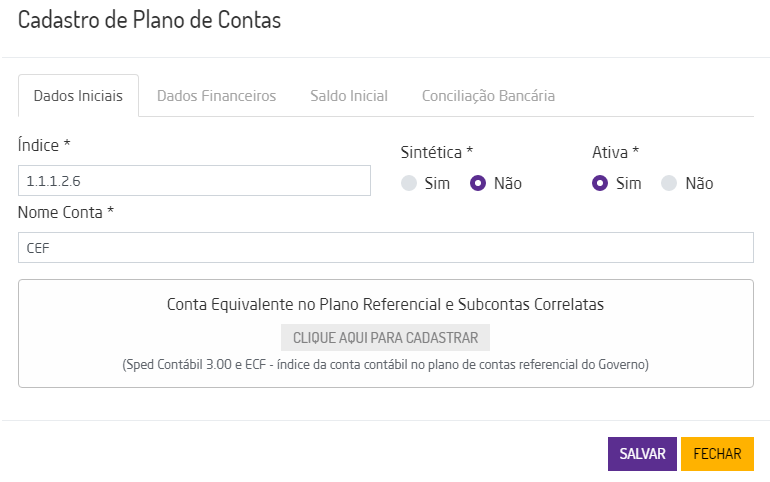The width and height of the screenshot is (770, 482).
Task: Choose Não radio under Sintética
Action: coord(478,183)
